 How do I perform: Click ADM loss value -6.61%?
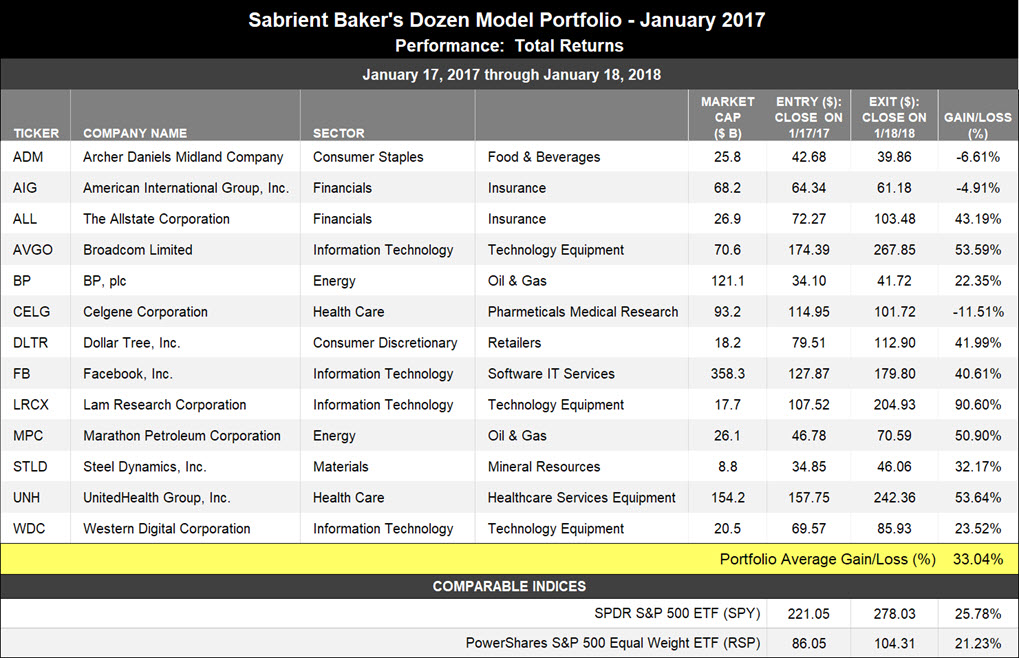click(x=978, y=157)
